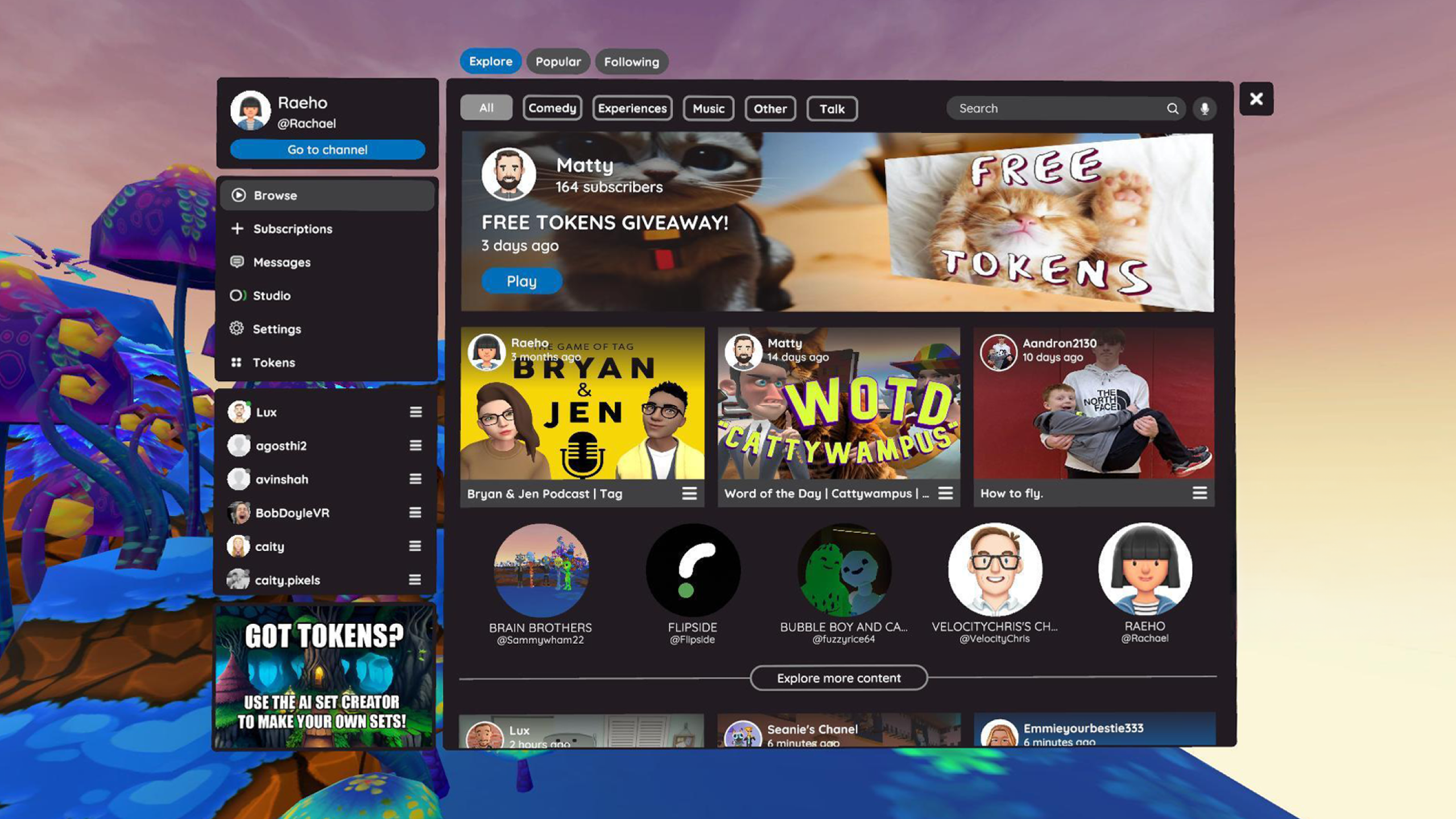Image resolution: width=1456 pixels, height=819 pixels.
Task: Open options menu for BobDoyleVR
Action: 415,512
